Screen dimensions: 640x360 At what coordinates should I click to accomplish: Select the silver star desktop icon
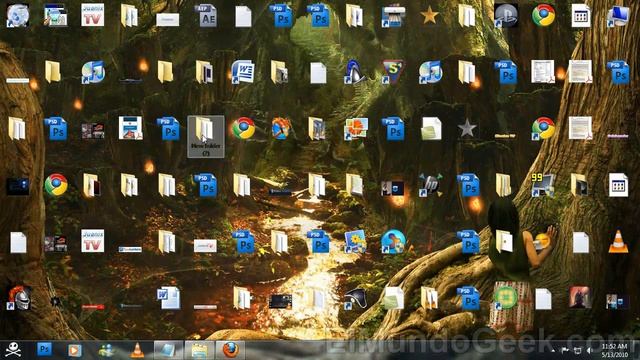point(467,129)
